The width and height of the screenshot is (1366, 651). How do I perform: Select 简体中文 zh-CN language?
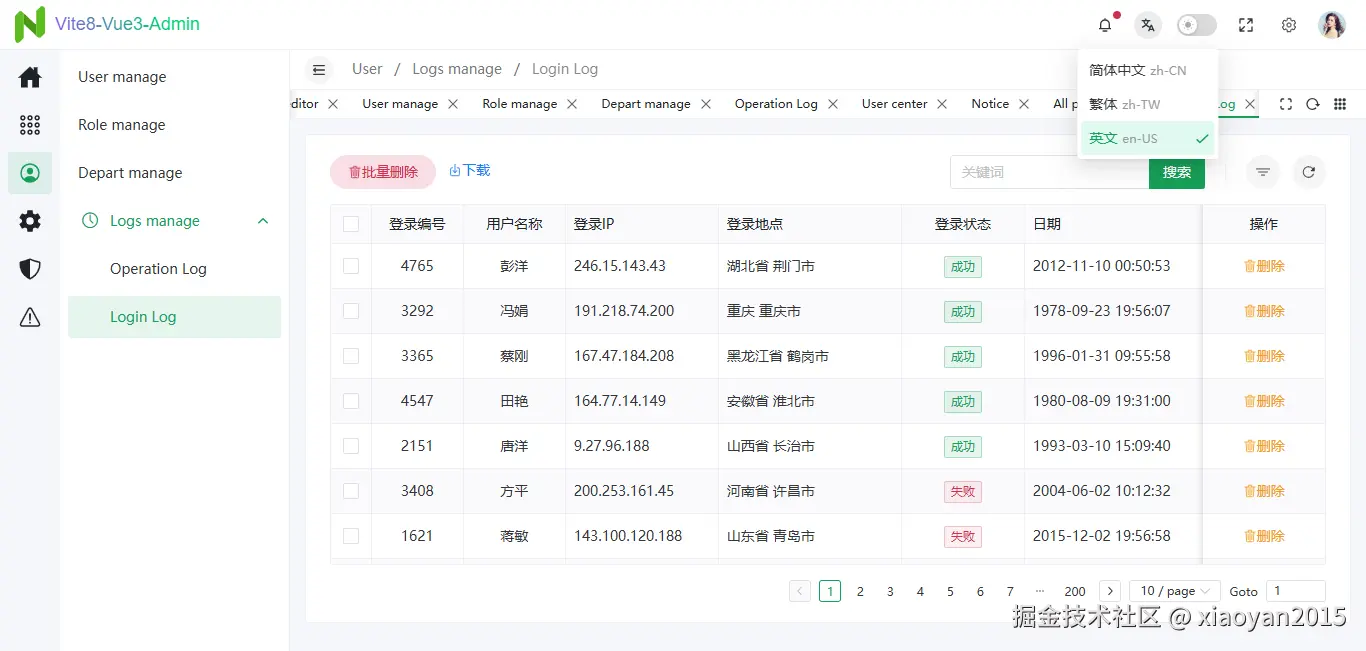1148,71
